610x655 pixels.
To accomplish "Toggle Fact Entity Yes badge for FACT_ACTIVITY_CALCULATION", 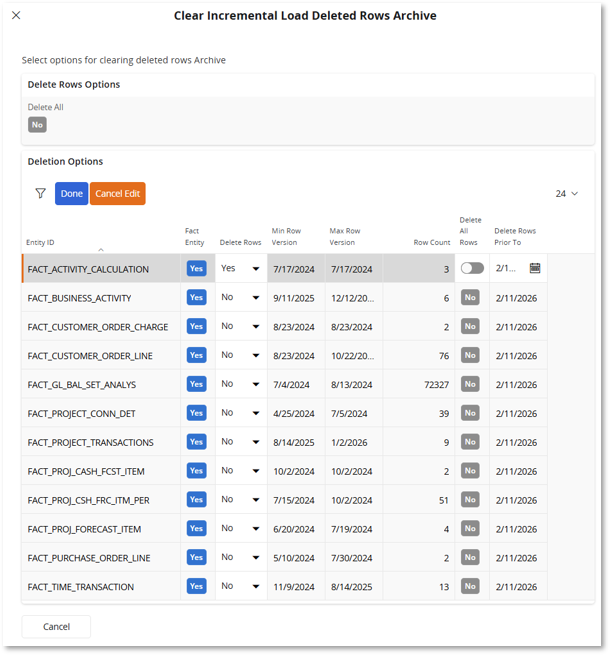I will (196, 268).
